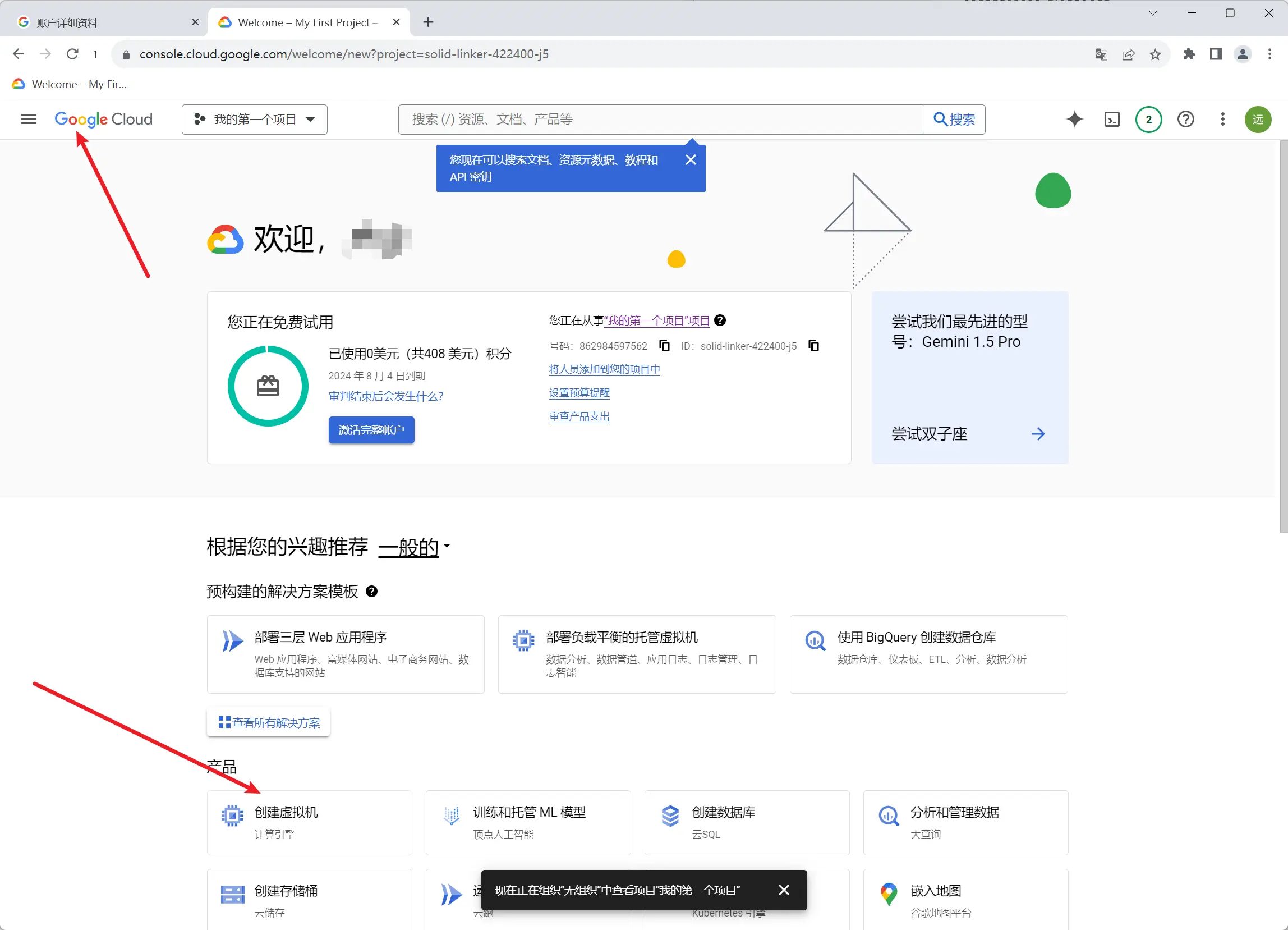
Task: Click Chrome translate page icon
Action: 1101,54
